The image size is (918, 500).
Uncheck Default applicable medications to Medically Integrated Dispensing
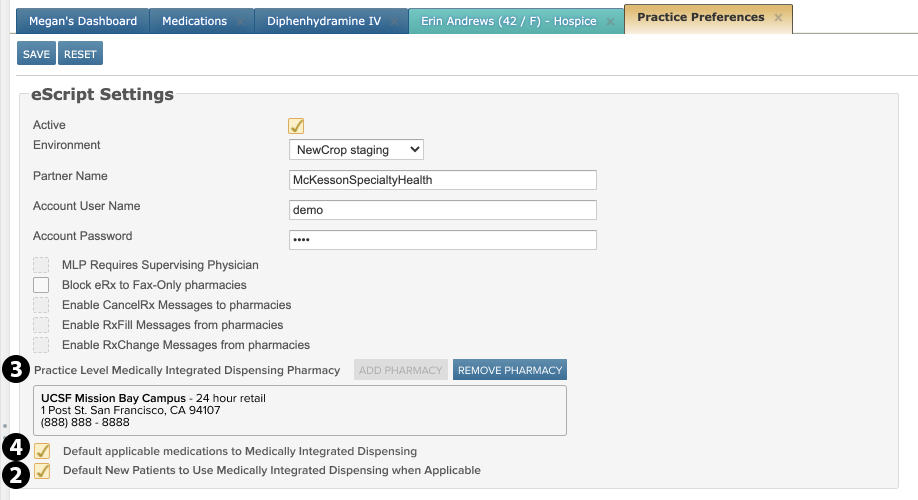tap(42, 451)
